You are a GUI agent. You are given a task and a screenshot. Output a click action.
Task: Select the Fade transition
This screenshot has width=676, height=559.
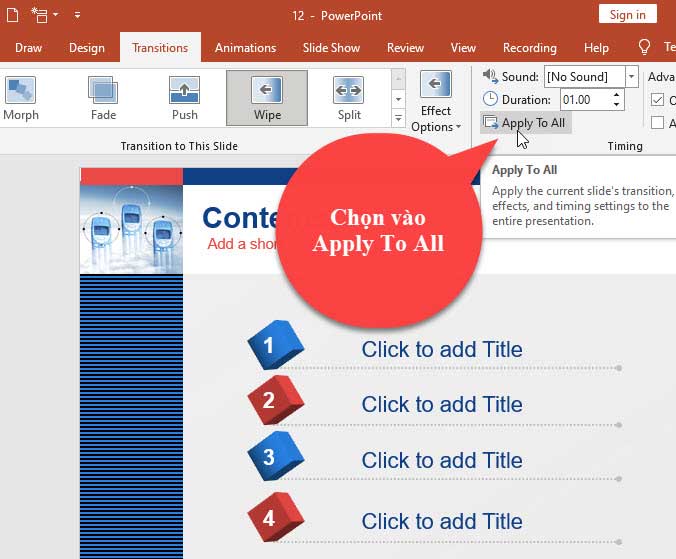(103, 98)
